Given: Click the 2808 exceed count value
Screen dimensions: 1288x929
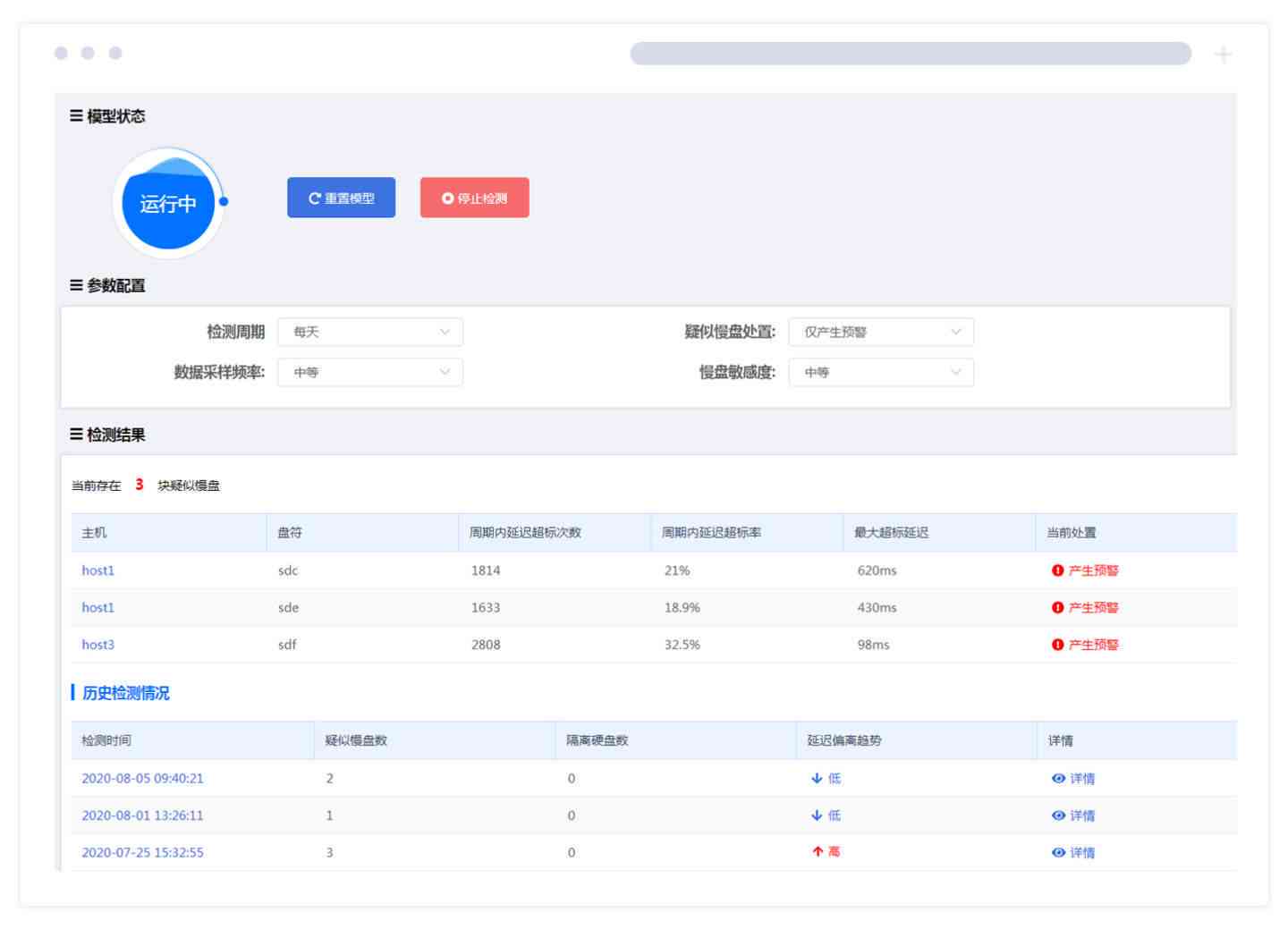Looking at the screenshot, I should [486, 645].
